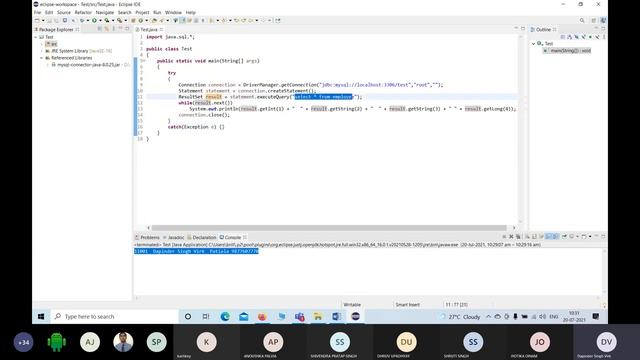The width and height of the screenshot is (640, 360).
Task: Click the Open Perspective icon
Action: click(x=594, y=20)
